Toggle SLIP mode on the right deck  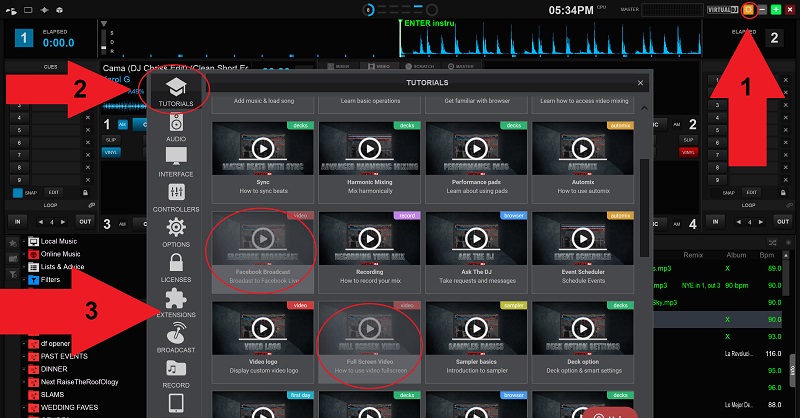(x=688, y=140)
